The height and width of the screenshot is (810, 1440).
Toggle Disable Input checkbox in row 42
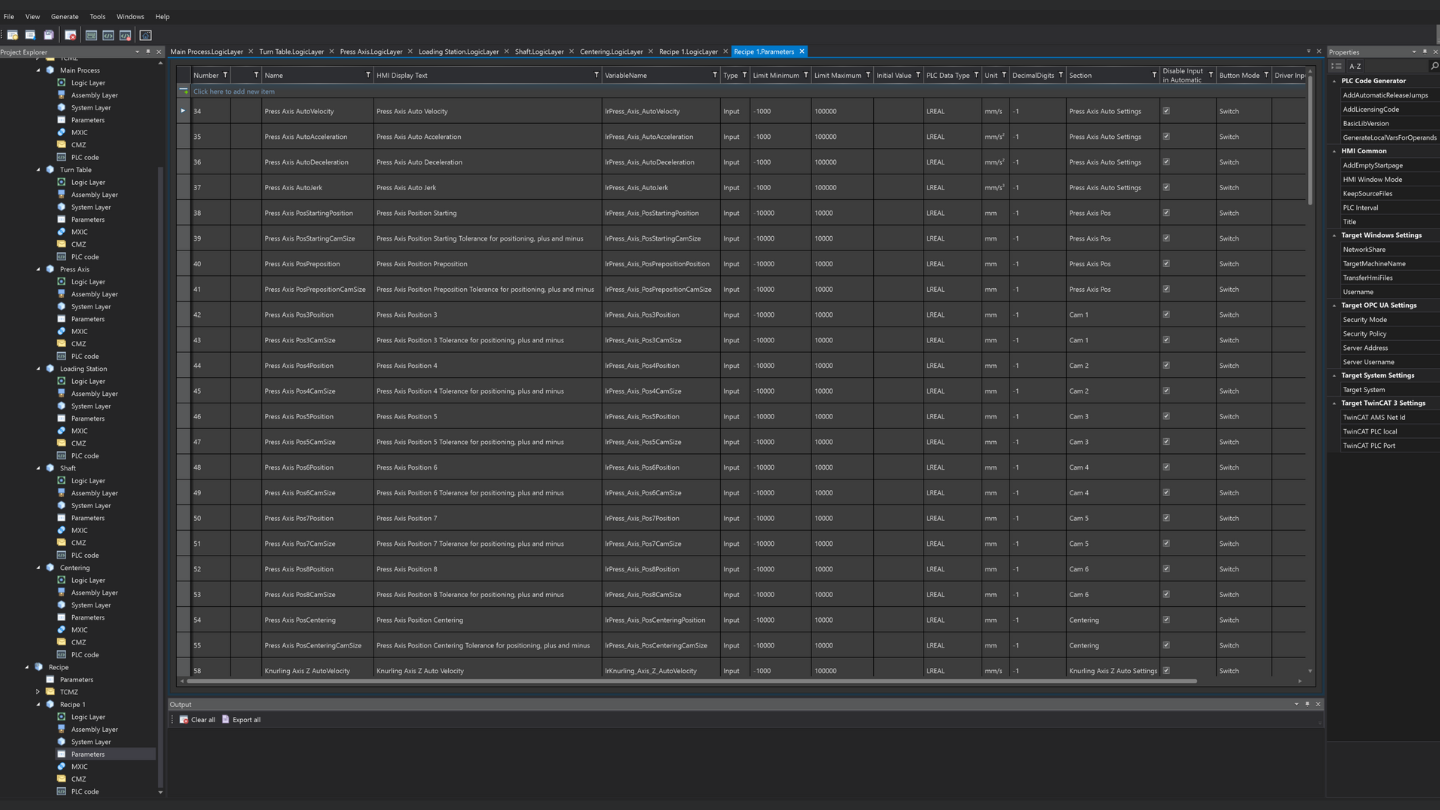(x=1166, y=314)
